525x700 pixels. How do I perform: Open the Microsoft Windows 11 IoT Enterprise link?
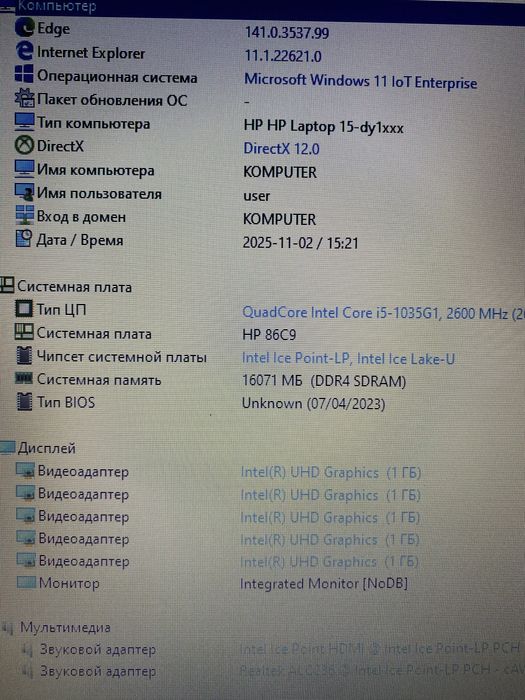[361, 82]
